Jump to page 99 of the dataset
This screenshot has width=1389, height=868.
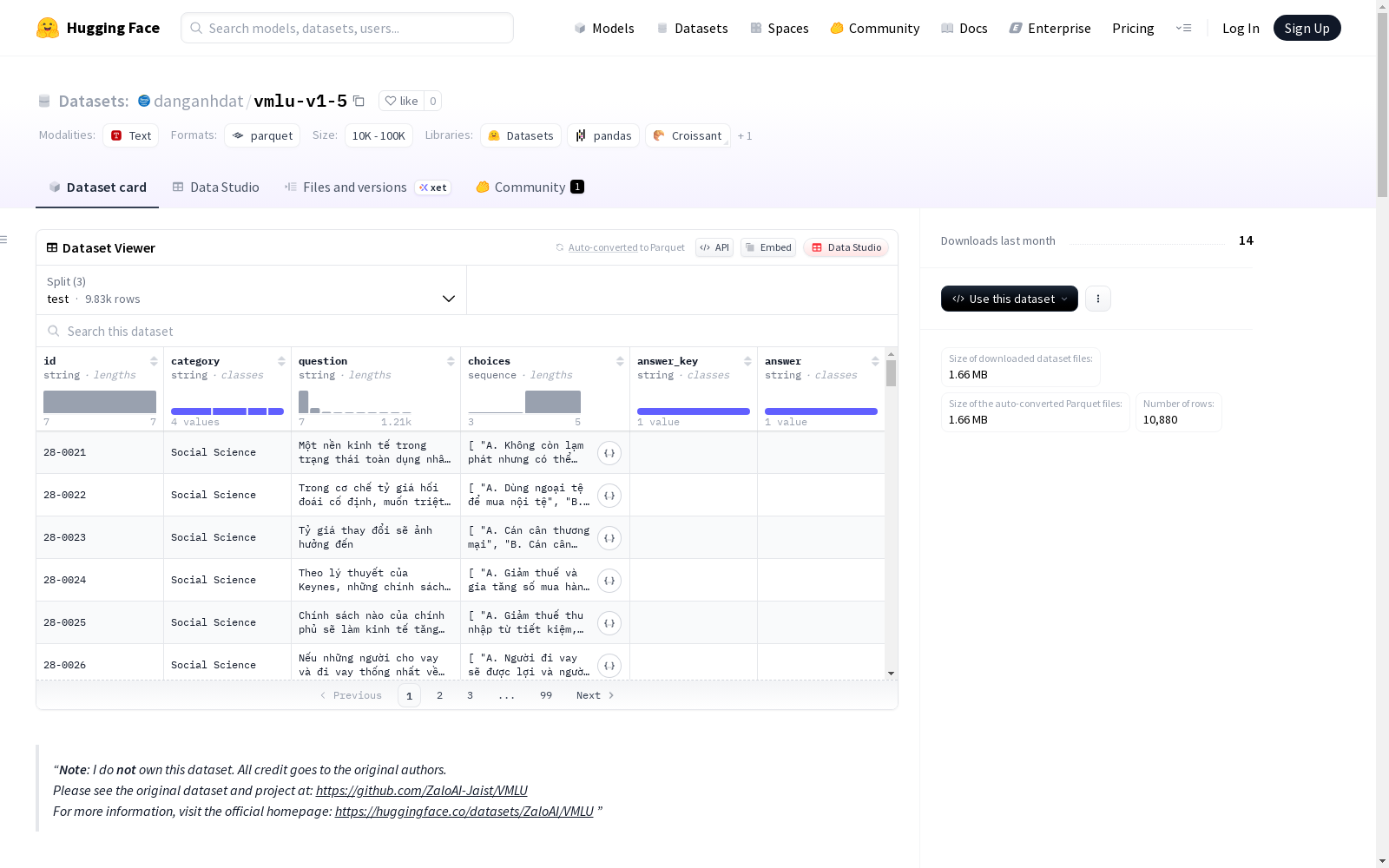[546, 695]
